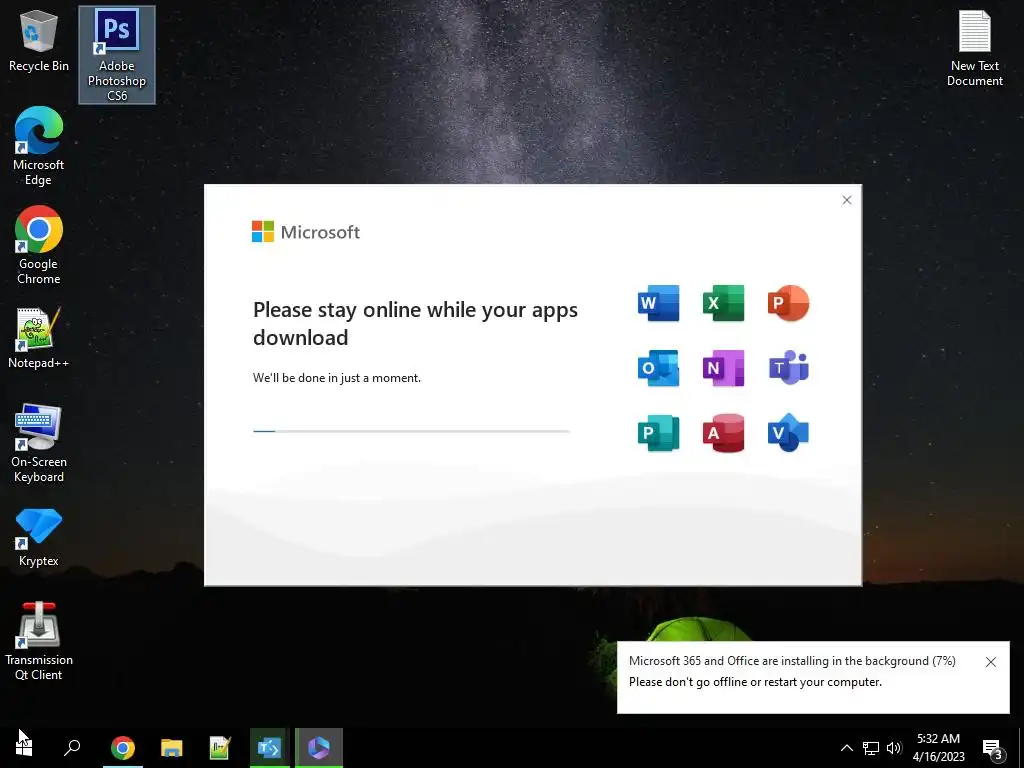Viewport: 1024px width, 768px height.
Task: Show hidden system tray icons
Action: (846, 748)
